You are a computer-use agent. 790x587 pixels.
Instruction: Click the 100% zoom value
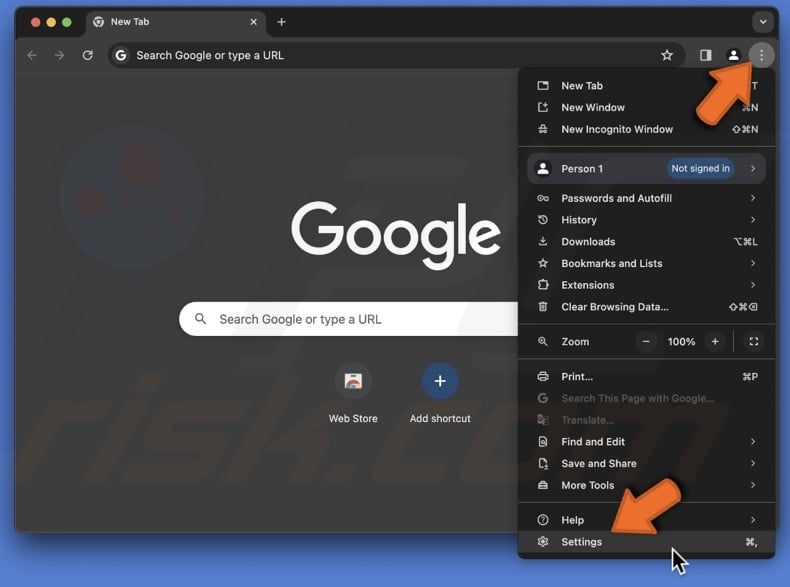click(x=681, y=342)
